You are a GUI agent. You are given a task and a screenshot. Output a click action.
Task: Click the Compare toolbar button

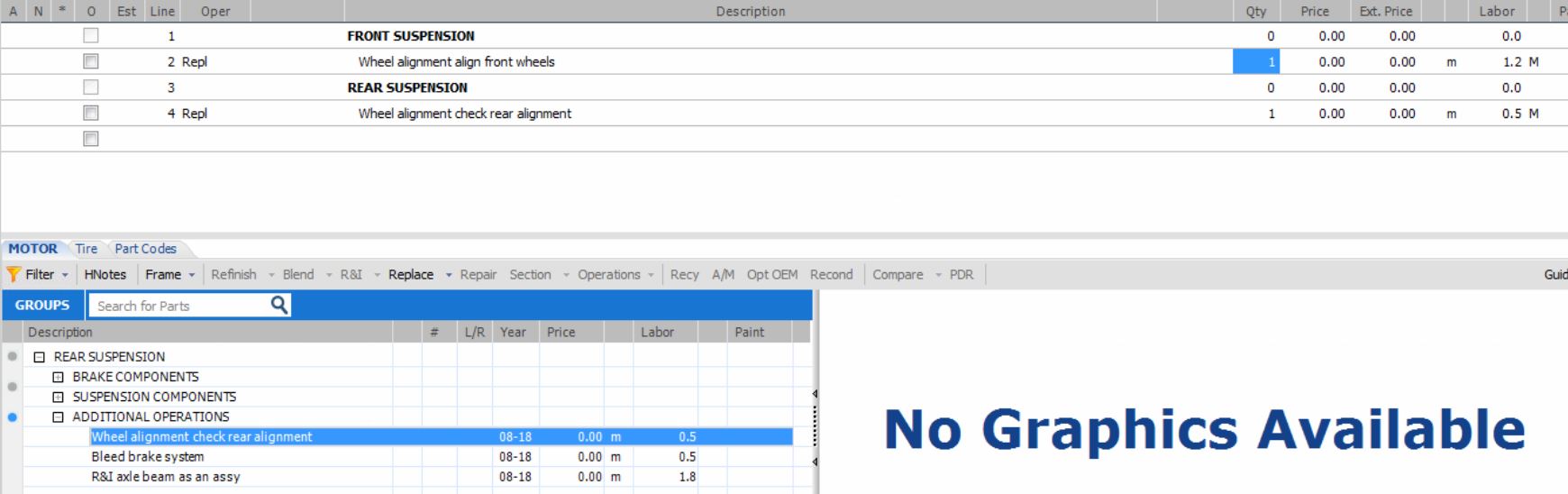coord(897,275)
